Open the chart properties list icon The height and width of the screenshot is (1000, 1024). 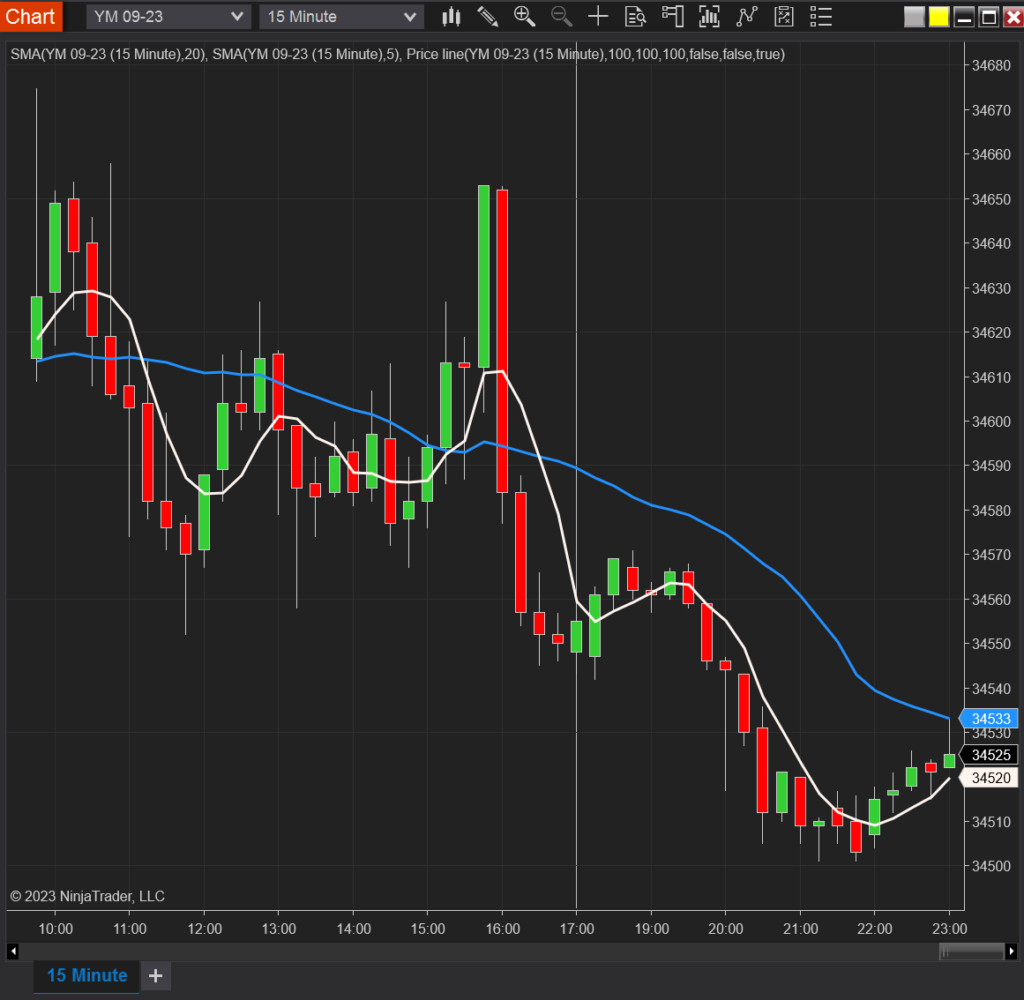tap(821, 16)
